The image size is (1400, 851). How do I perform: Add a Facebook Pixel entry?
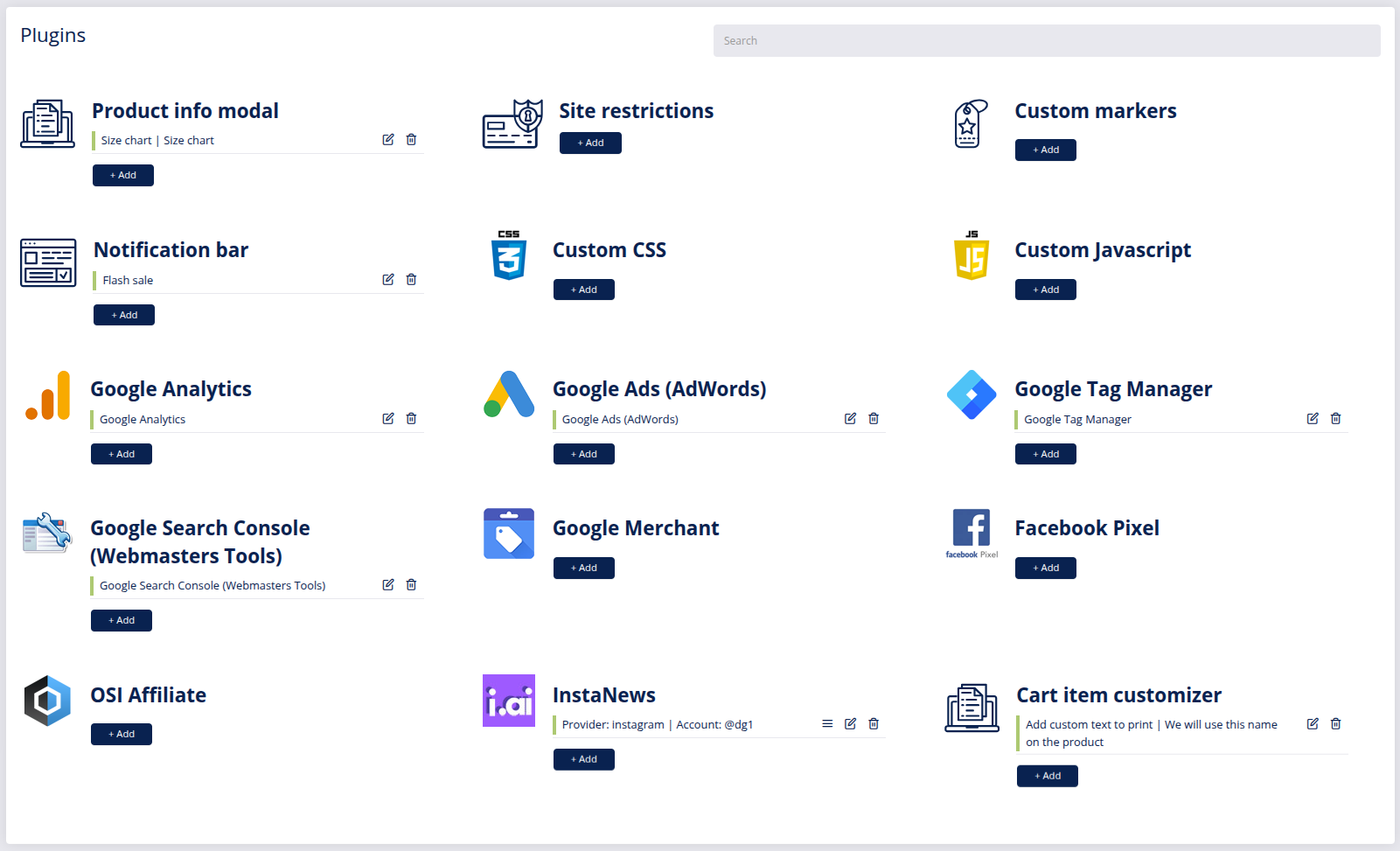[1045, 568]
